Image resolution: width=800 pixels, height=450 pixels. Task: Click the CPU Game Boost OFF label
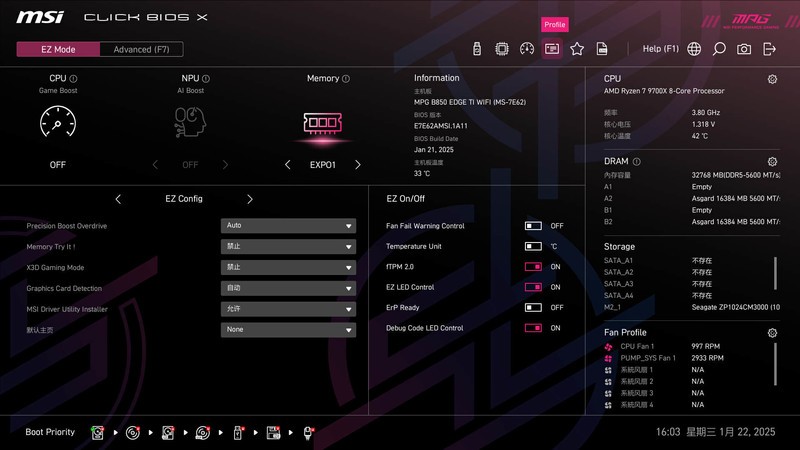(x=58, y=165)
